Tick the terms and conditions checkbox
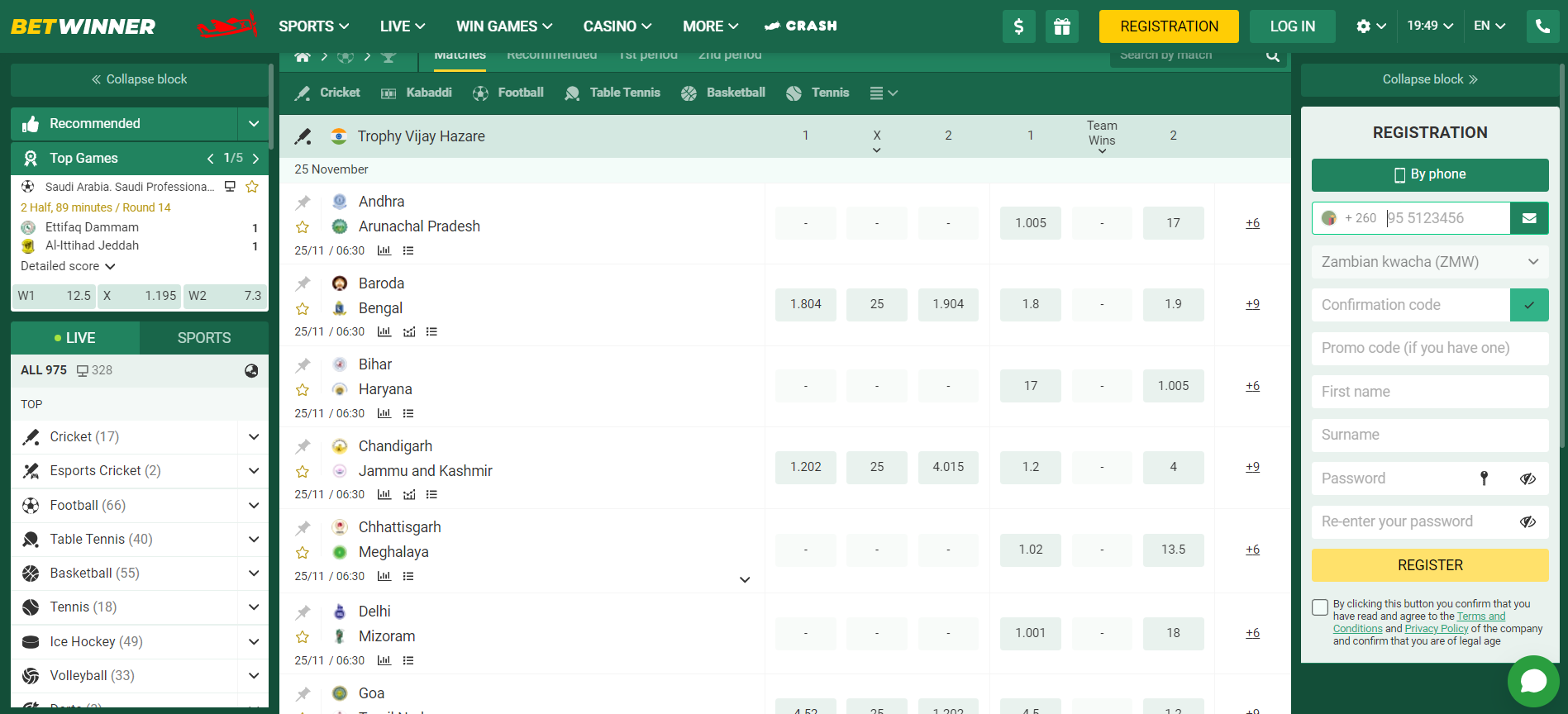The height and width of the screenshot is (714, 1568). [1320, 607]
